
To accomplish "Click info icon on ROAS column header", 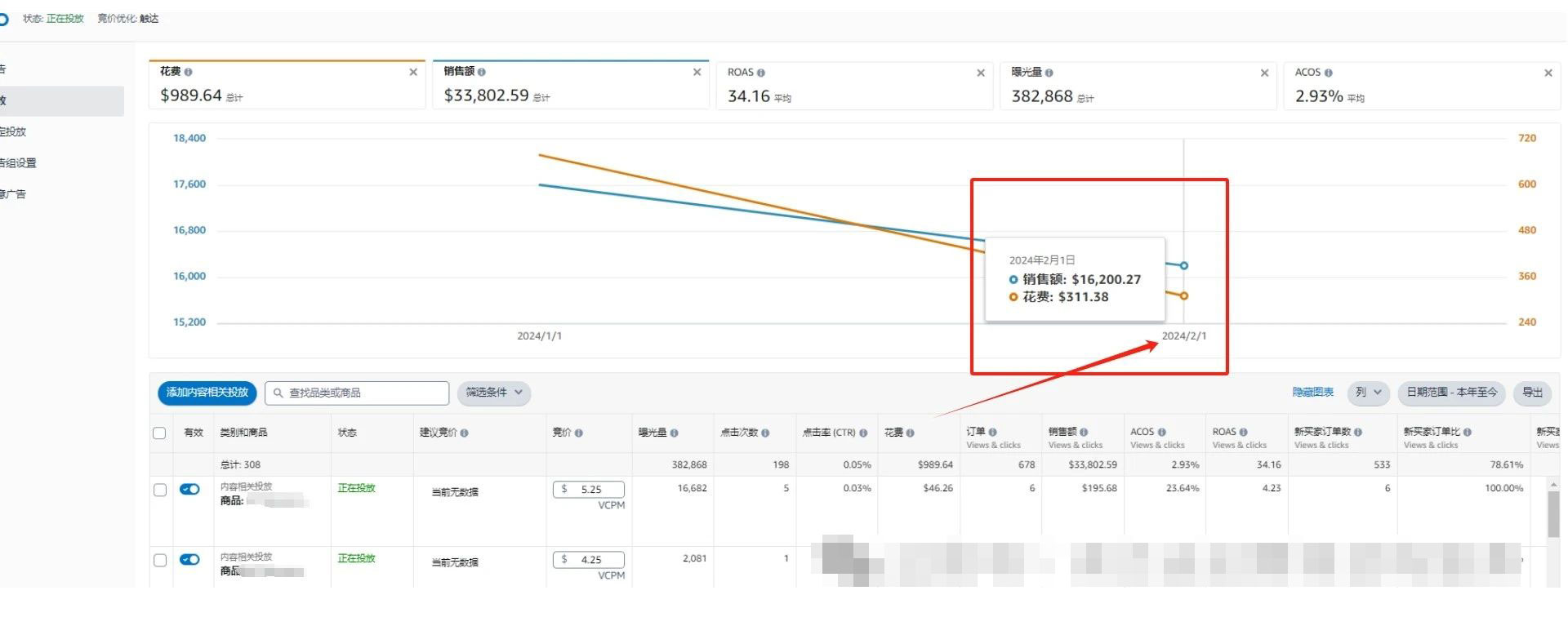I will [1243, 432].
